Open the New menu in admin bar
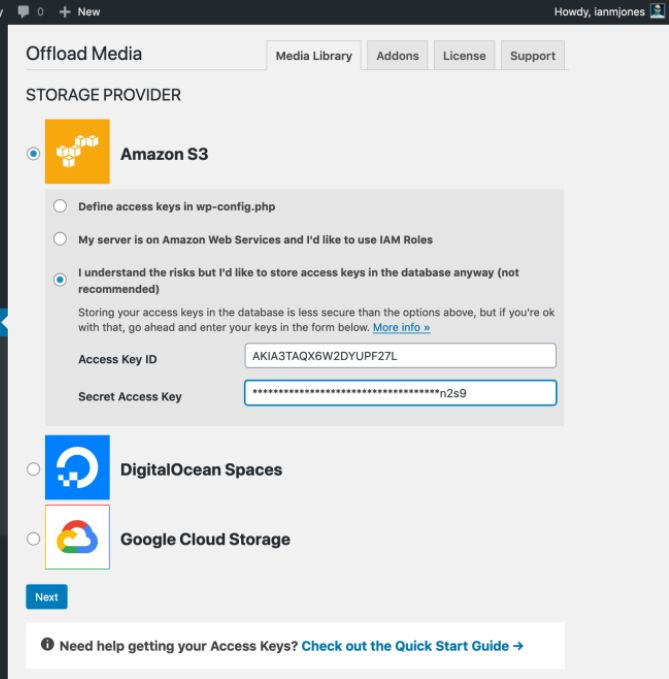This screenshot has width=669, height=679. click(x=80, y=12)
